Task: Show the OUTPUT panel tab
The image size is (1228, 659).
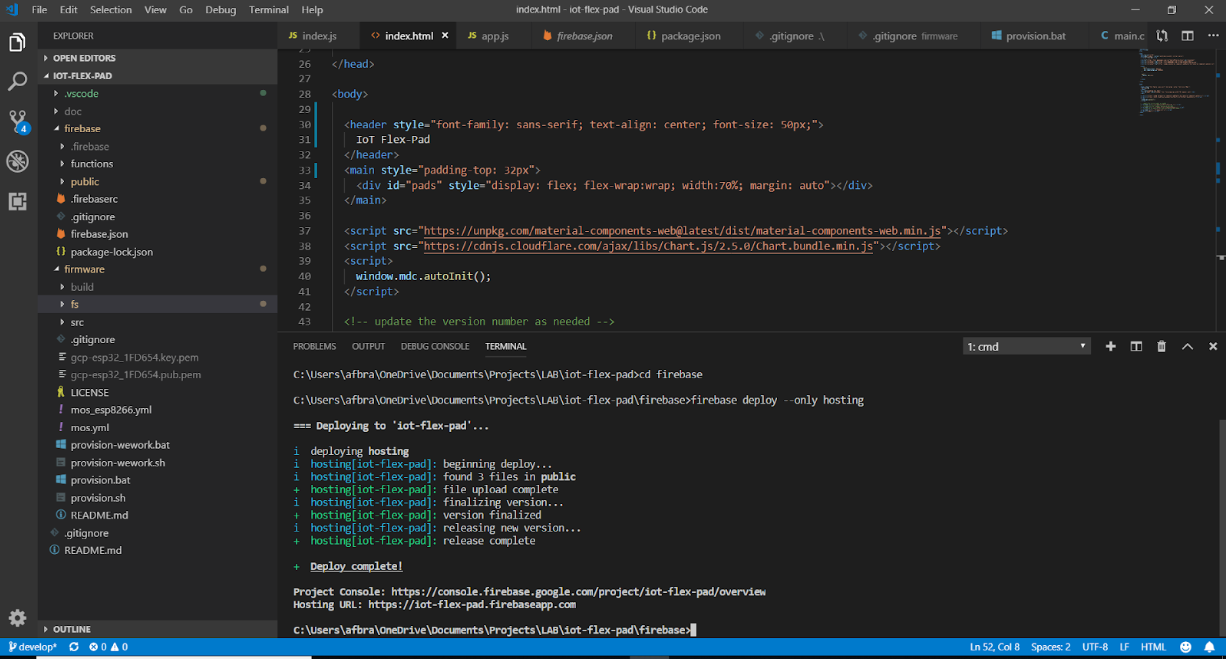Action: point(368,346)
